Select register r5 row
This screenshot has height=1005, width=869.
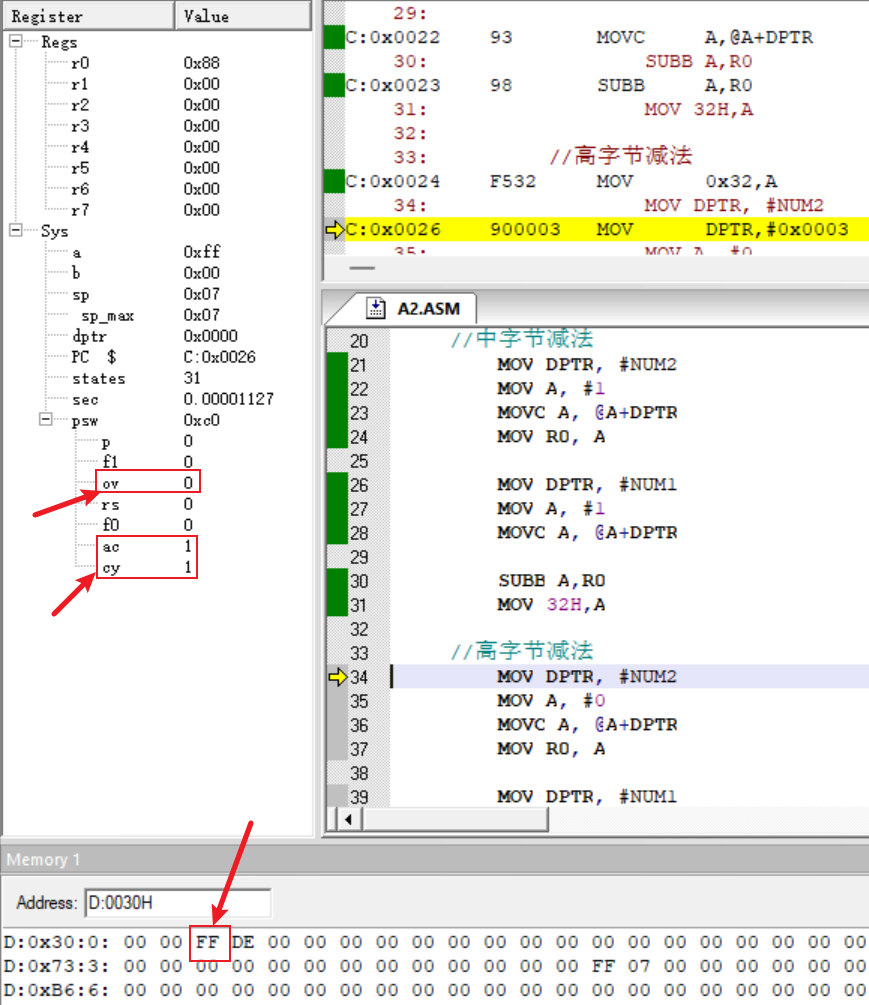[x=146, y=168]
